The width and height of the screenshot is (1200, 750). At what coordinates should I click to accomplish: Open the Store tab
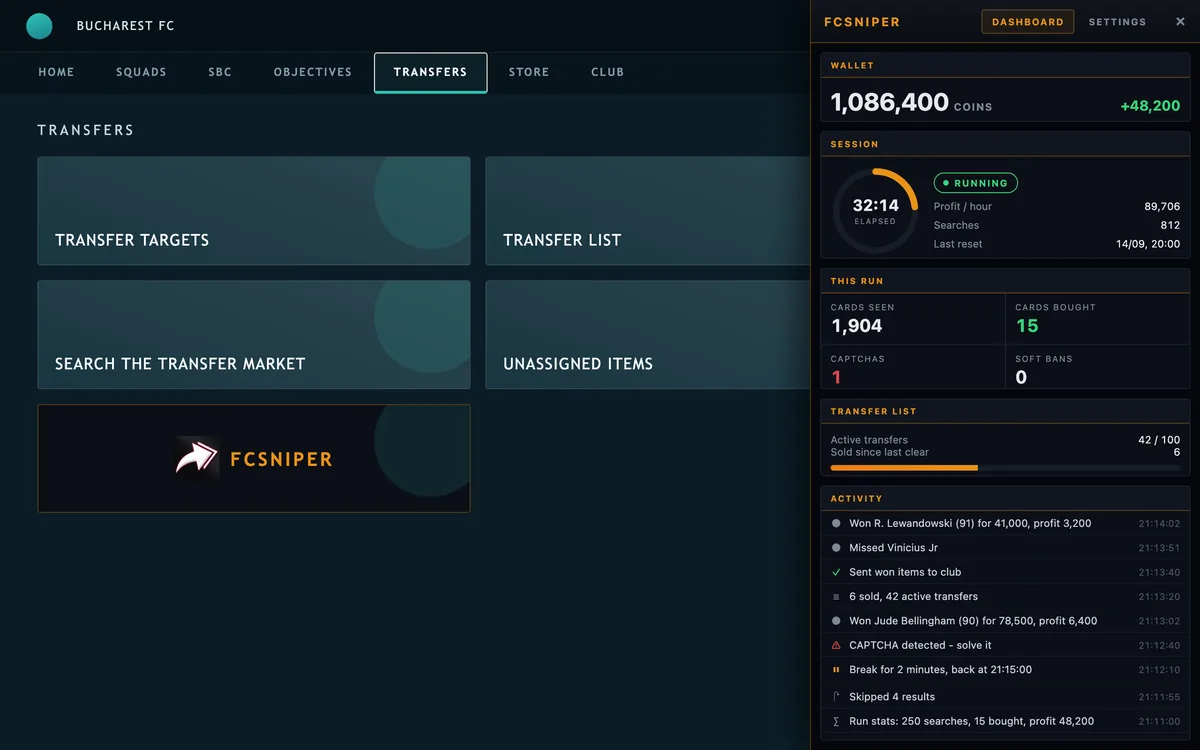point(529,72)
